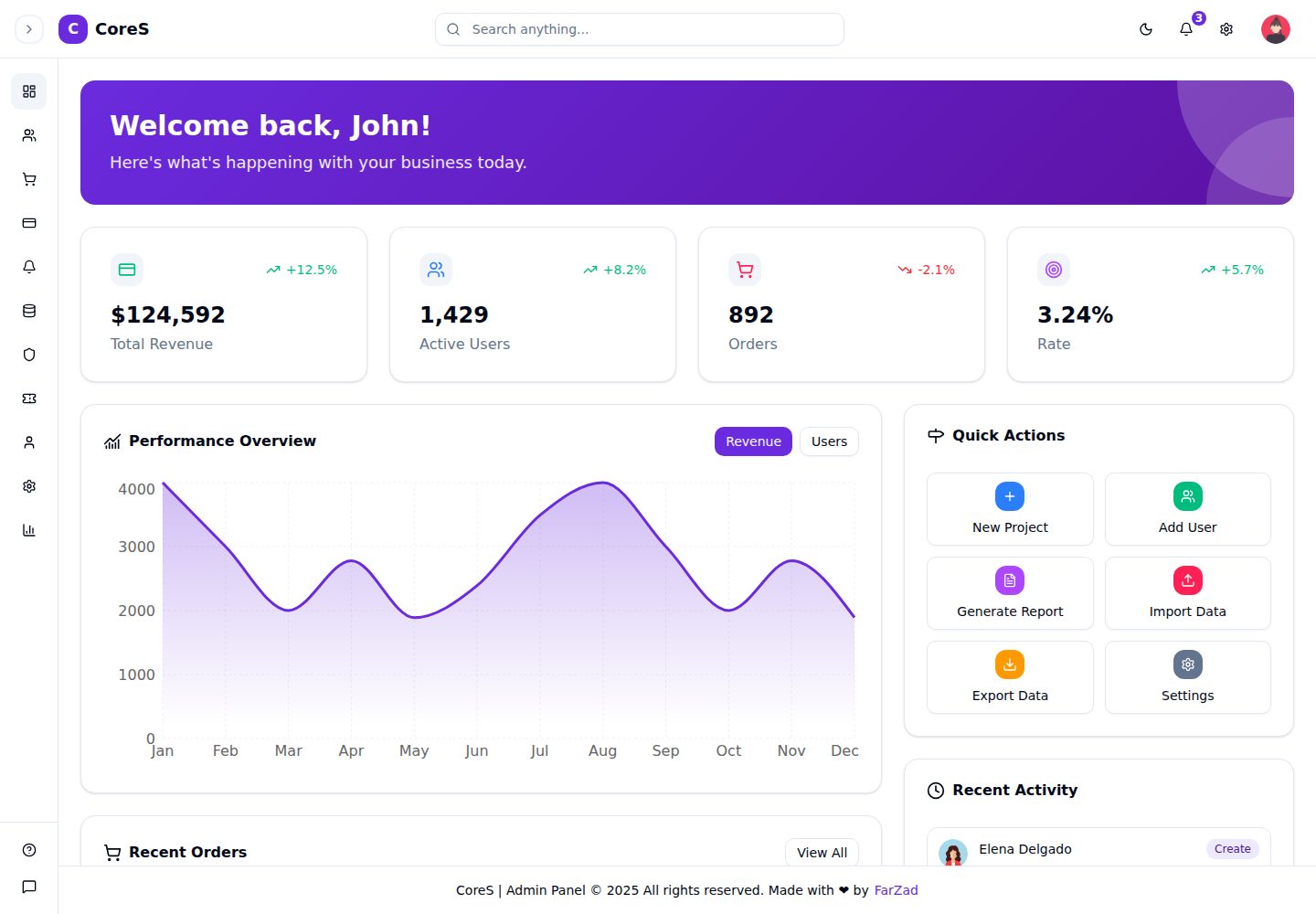Open the help question mark icon
Image resolution: width=1316 pixels, height=914 pixels.
click(x=29, y=850)
